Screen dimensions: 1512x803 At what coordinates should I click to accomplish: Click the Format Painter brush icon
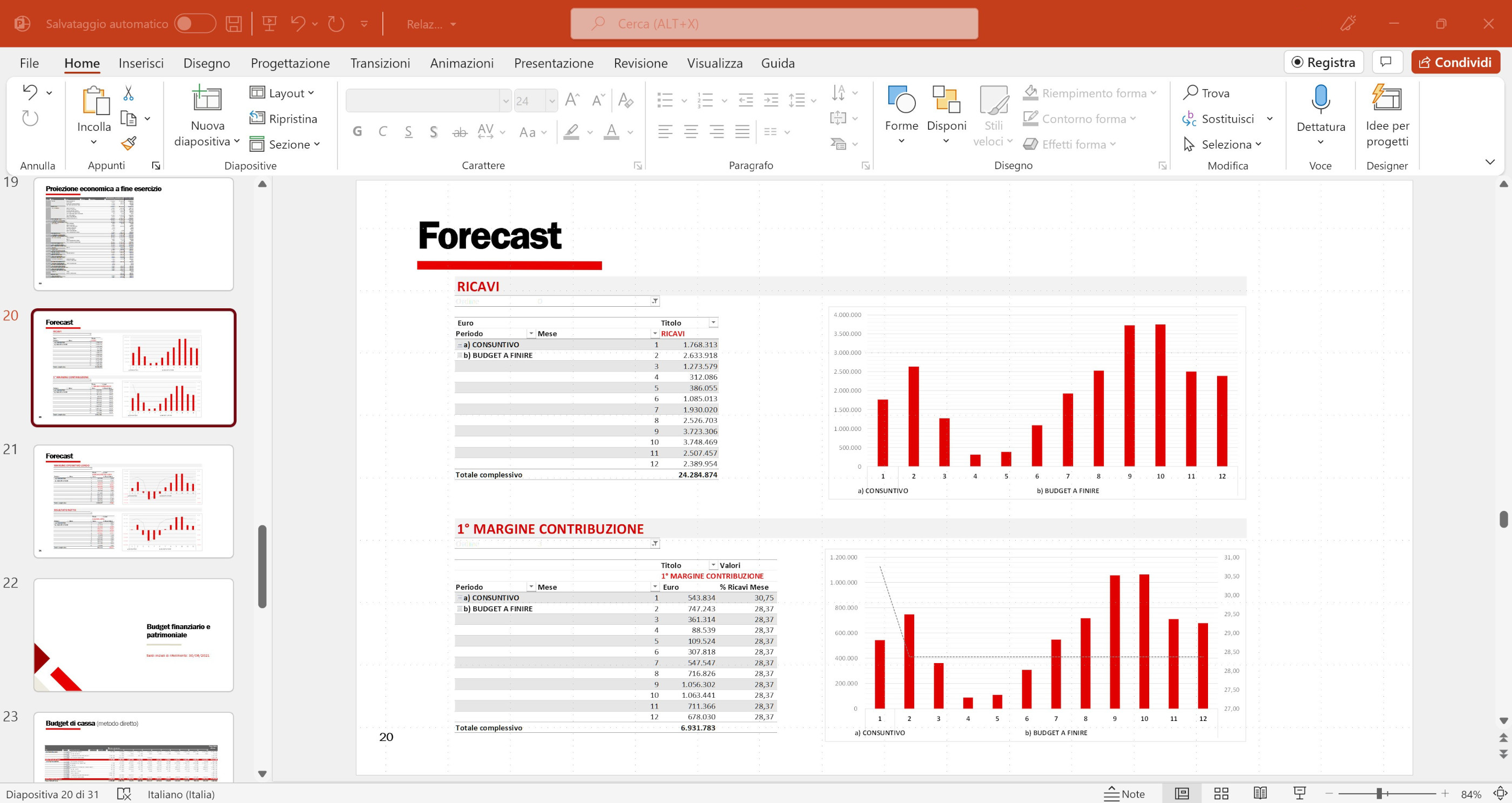click(129, 143)
